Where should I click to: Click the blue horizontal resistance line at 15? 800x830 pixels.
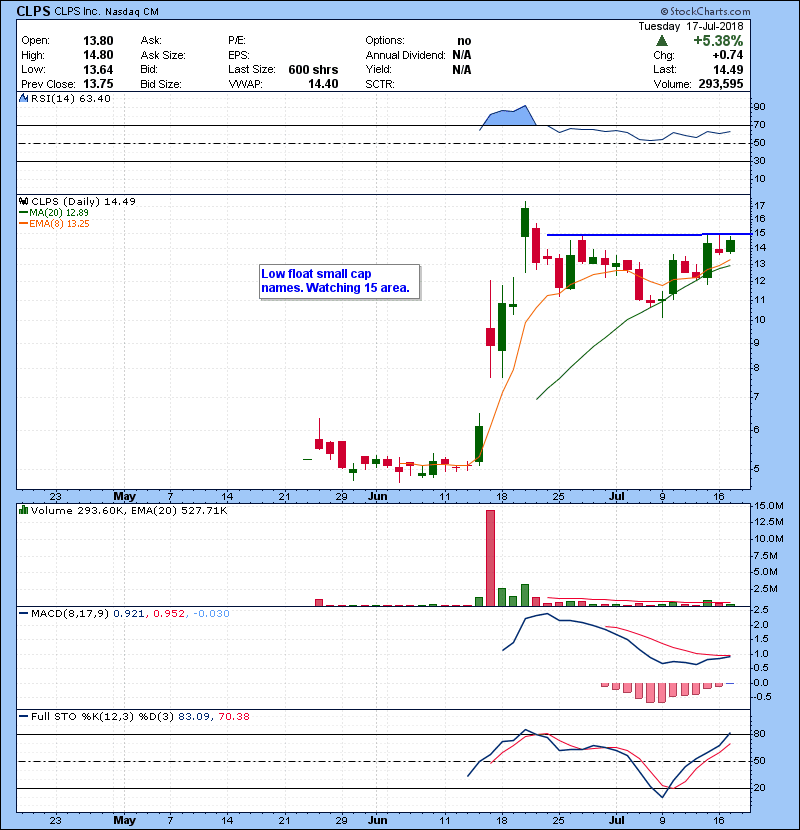649,234
